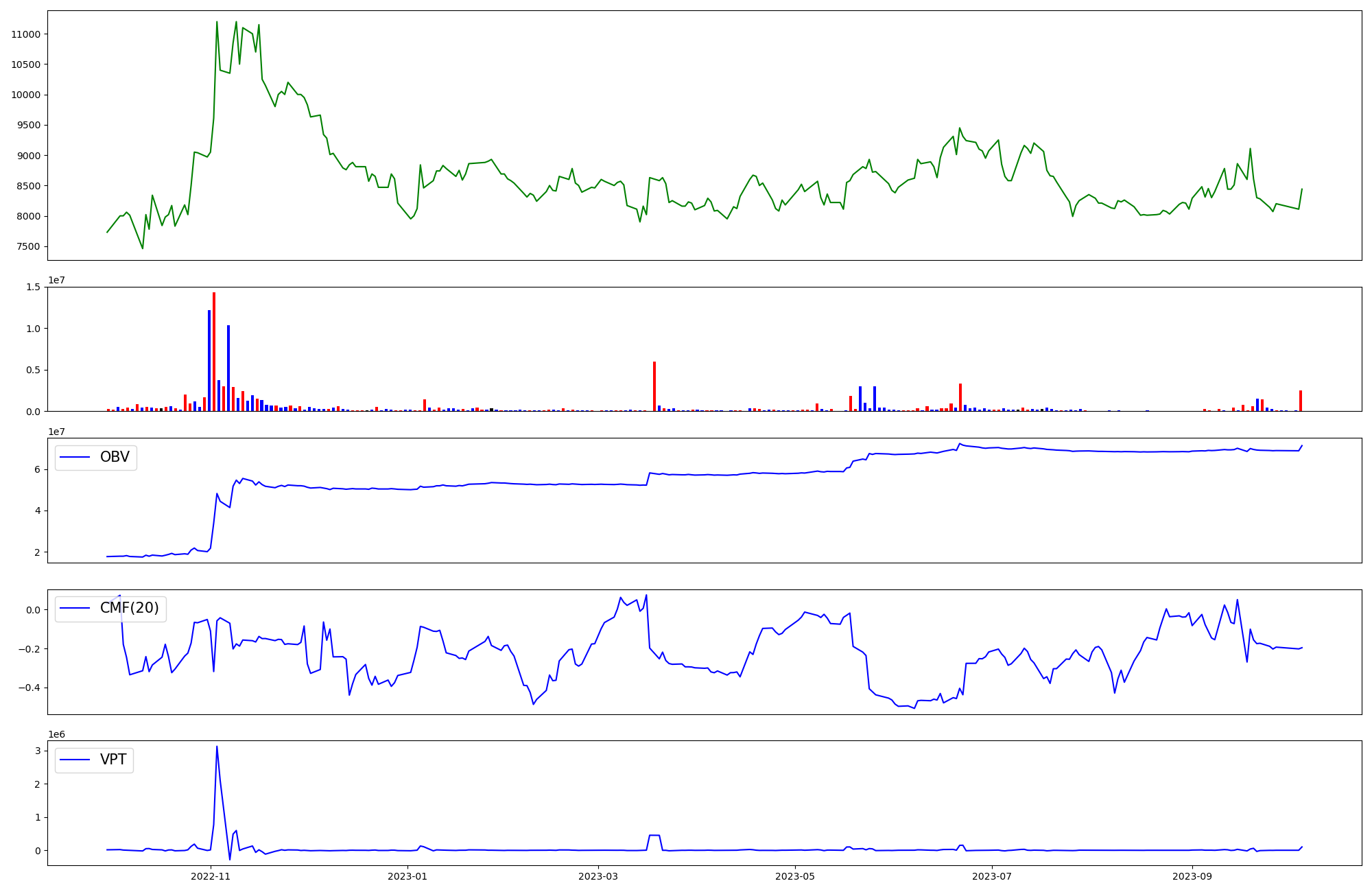This screenshot has height=892, width=1372.
Task: Click the isolated red volume bar in March 2023
Action: click(x=654, y=386)
